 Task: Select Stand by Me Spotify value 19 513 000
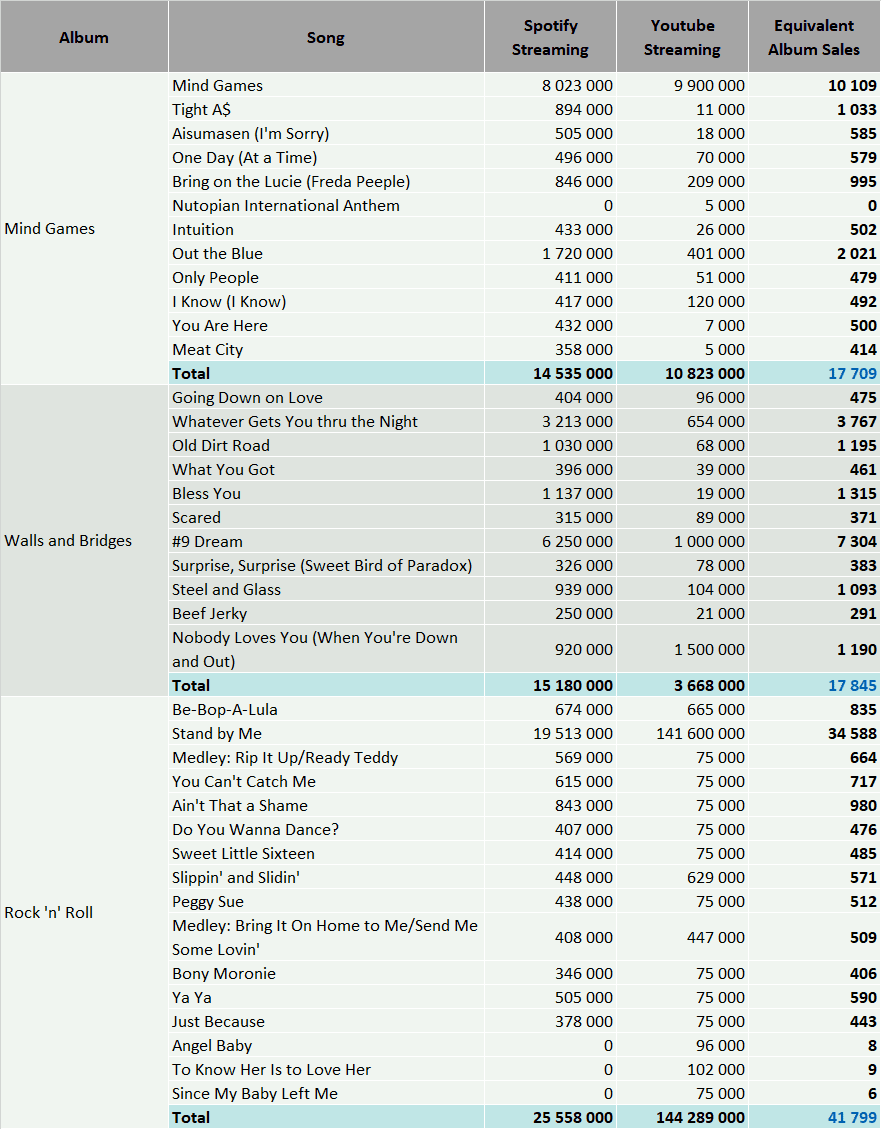[x=551, y=733]
